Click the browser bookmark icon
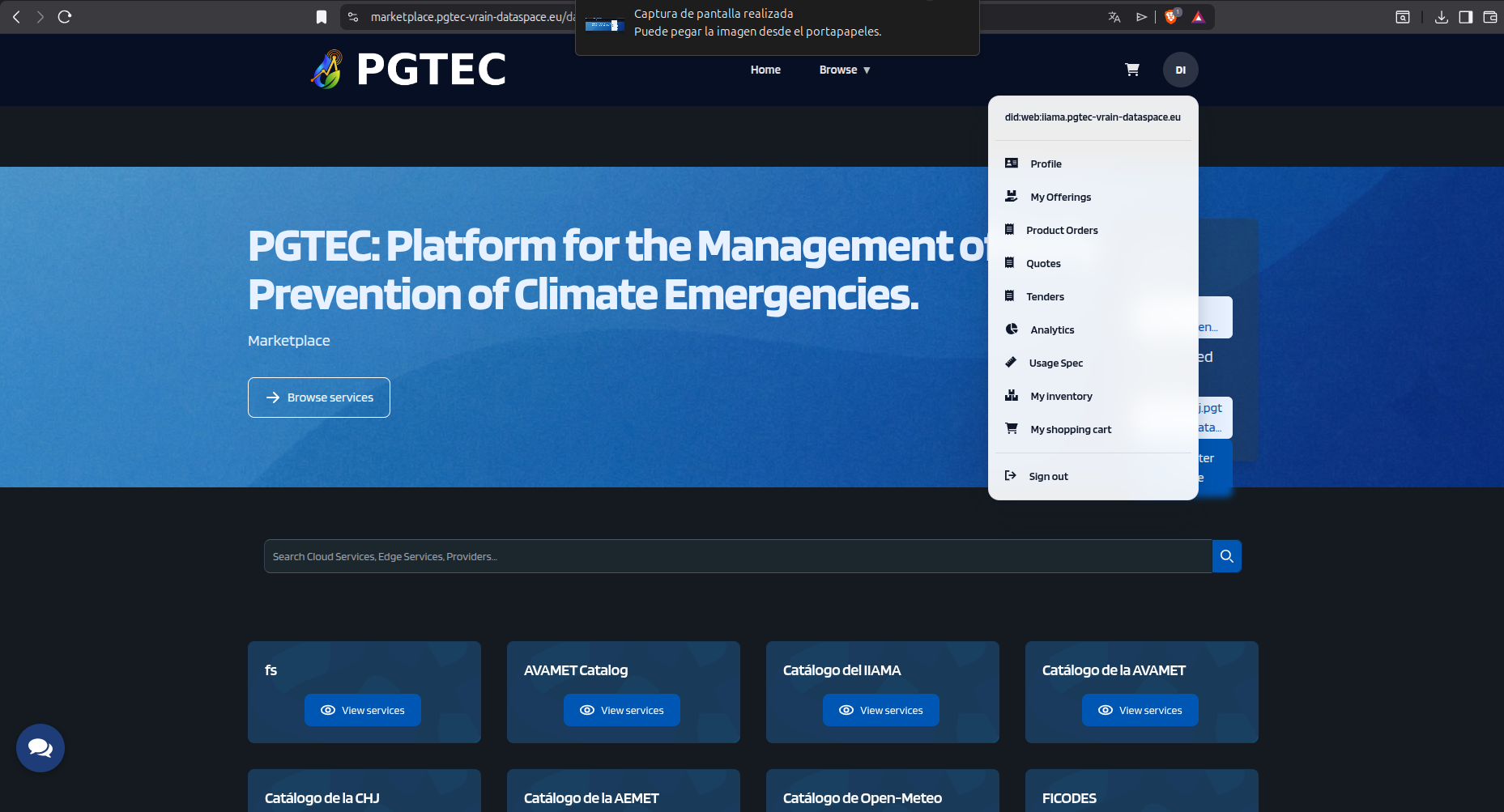Image resolution: width=1504 pixels, height=812 pixels. pyautogui.click(x=322, y=17)
